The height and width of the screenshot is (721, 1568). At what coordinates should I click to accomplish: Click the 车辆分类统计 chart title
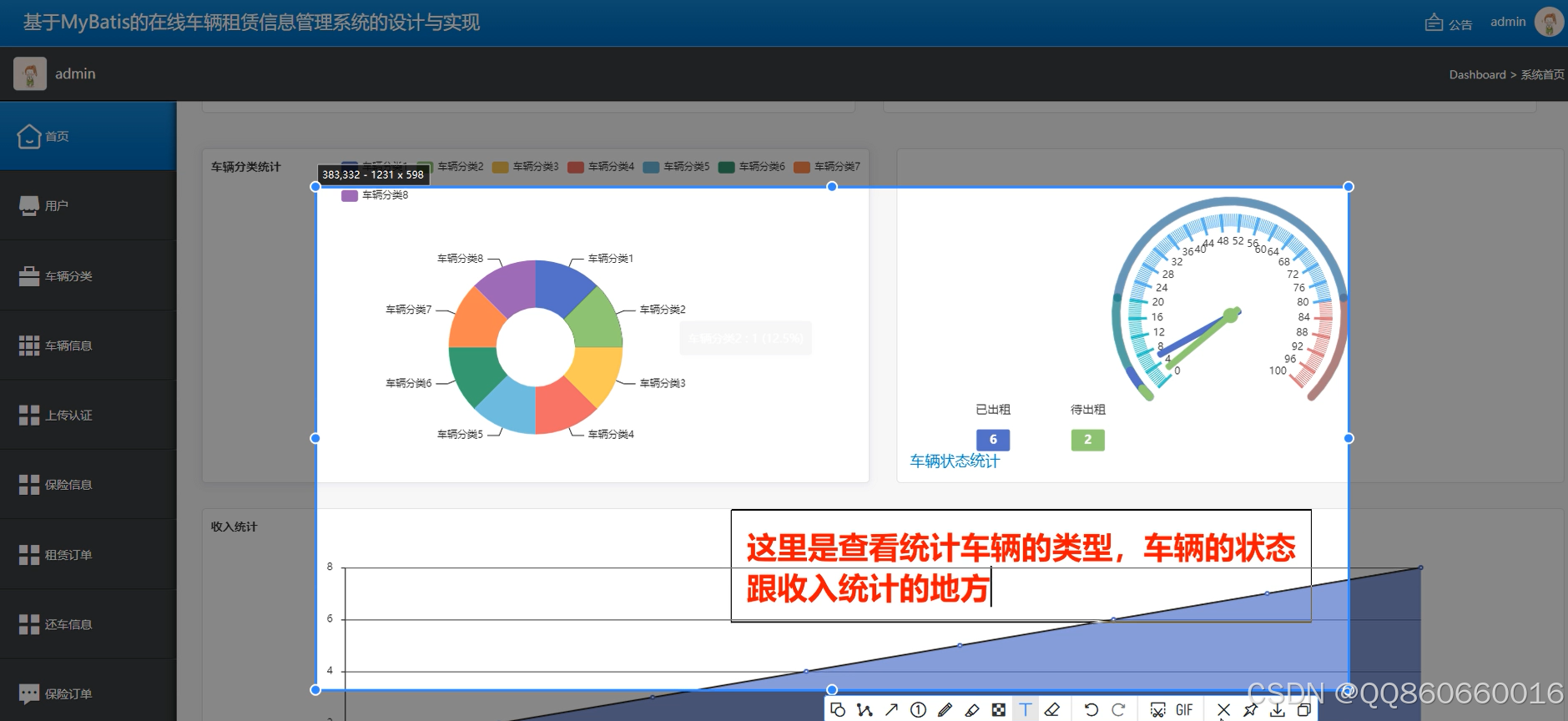[x=246, y=167]
